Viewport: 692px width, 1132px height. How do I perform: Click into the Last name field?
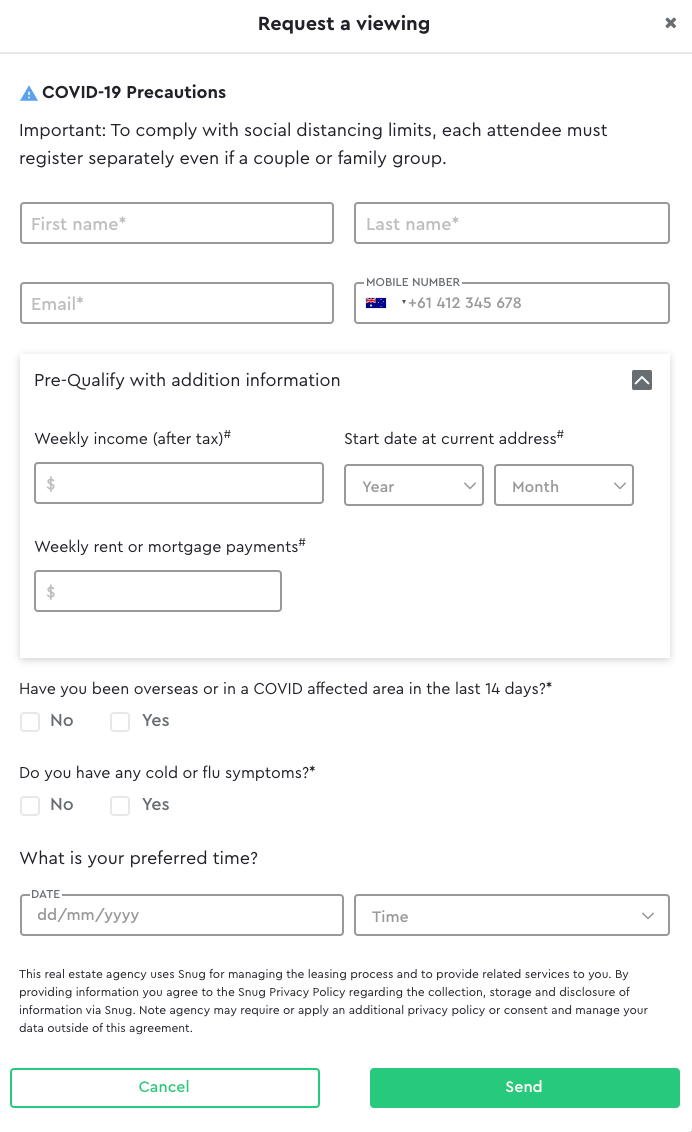(511, 223)
